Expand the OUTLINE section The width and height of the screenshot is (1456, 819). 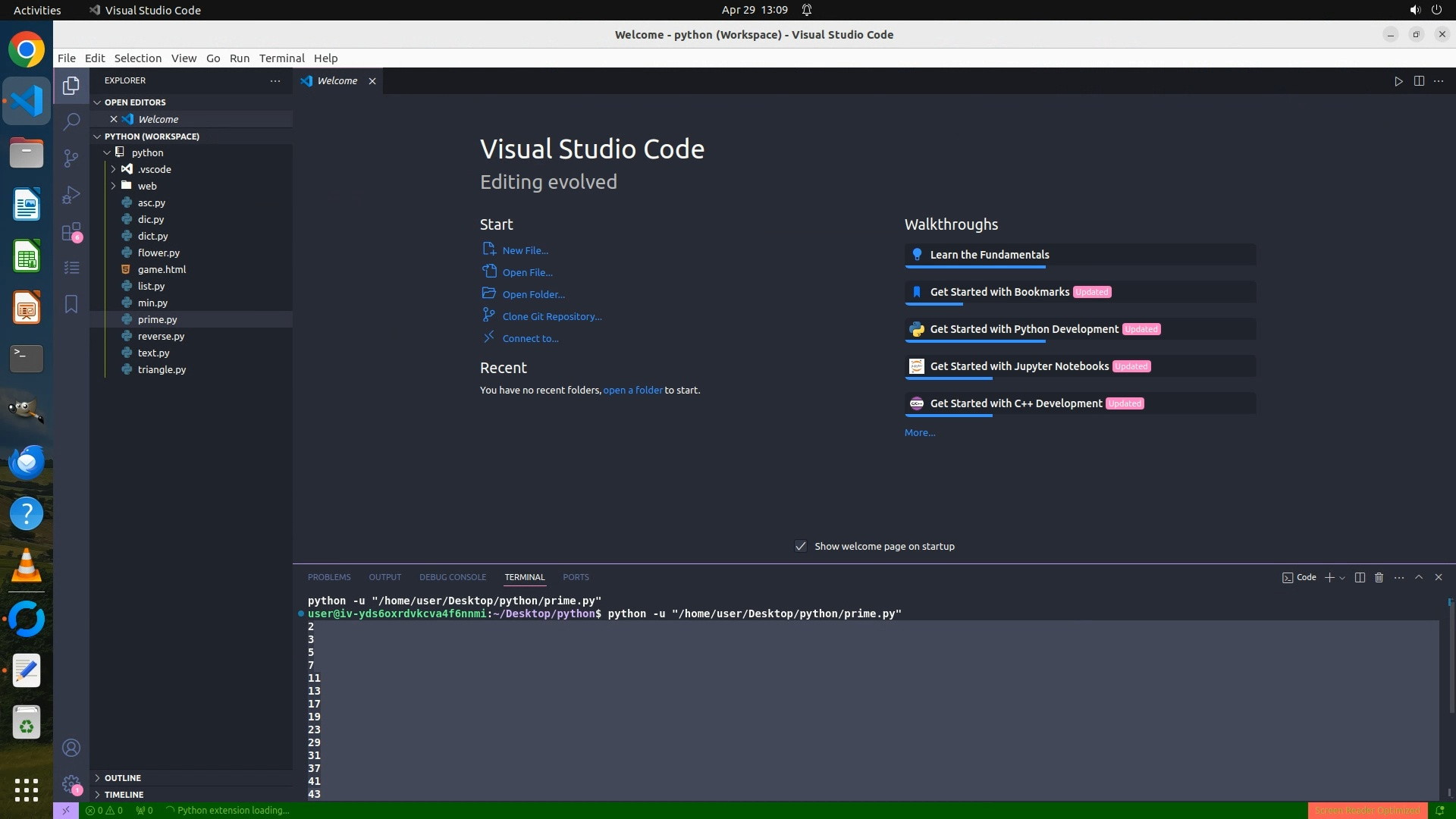click(123, 778)
